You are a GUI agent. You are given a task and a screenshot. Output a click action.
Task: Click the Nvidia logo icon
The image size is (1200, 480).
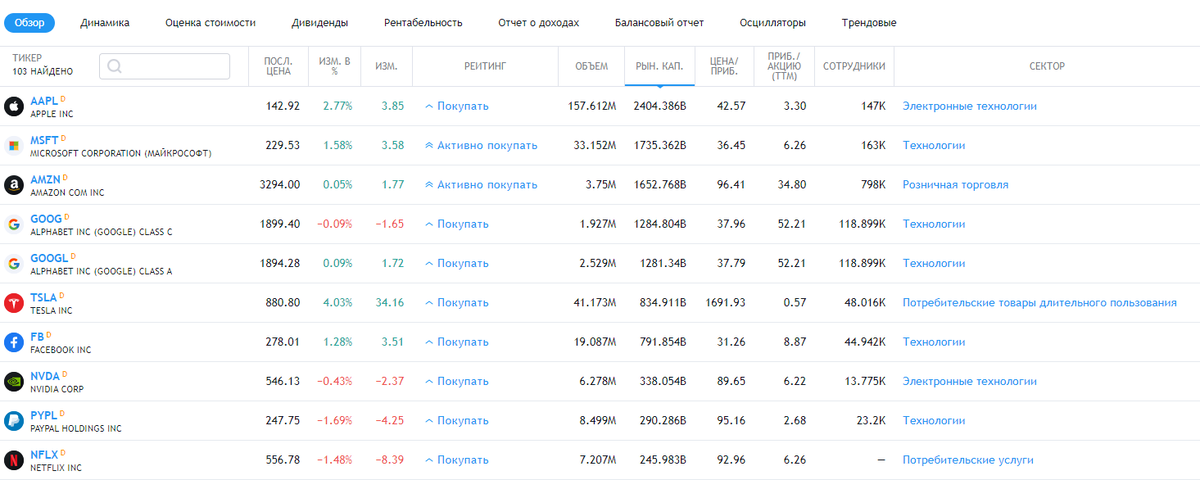[x=14, y=382]
